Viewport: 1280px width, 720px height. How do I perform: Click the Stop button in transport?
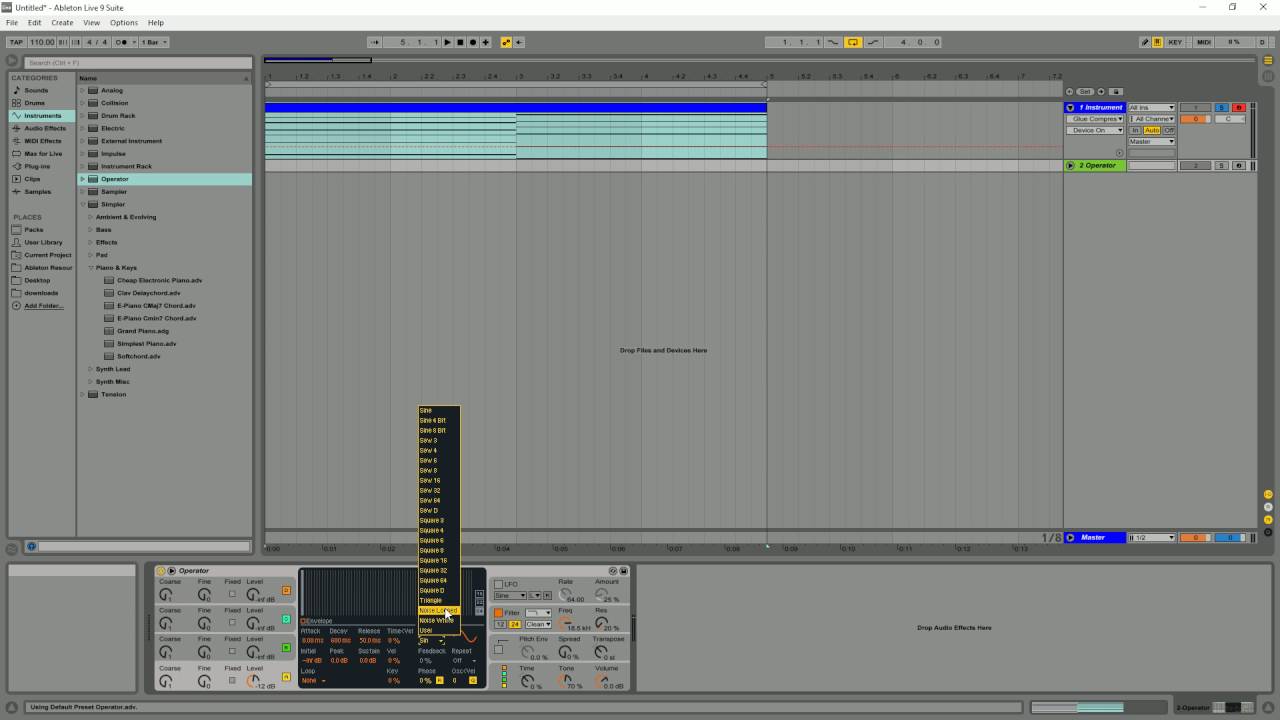tap(460, 42)
